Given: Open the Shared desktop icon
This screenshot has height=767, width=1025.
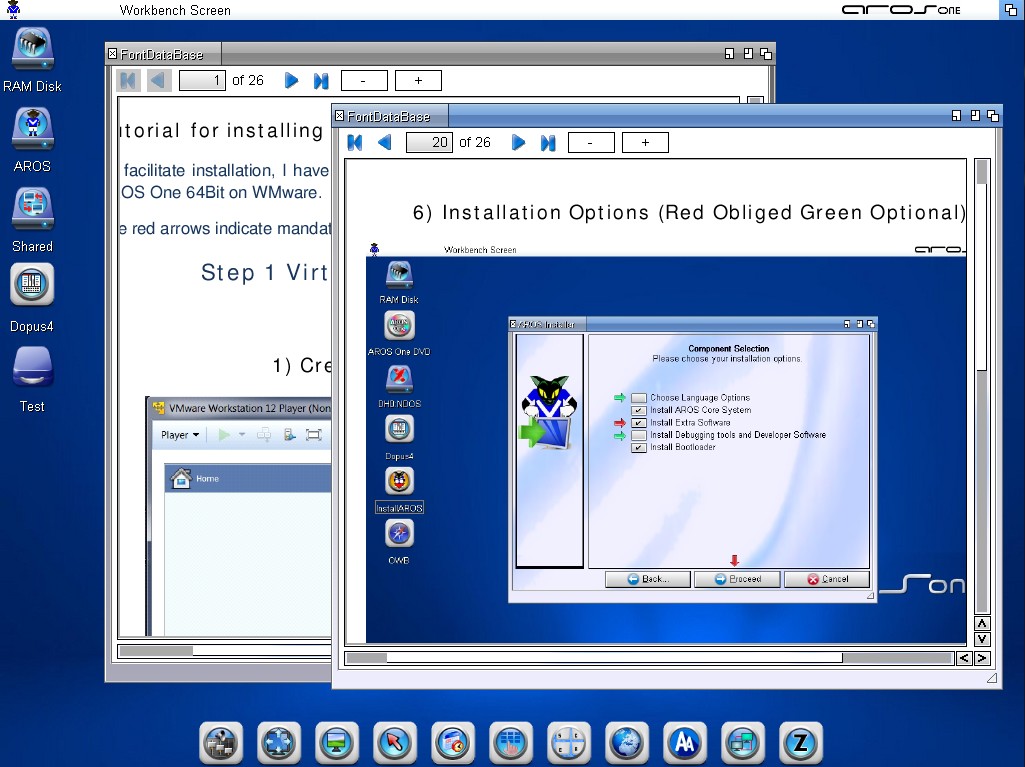Looking at the screenshot, I should pos(32,209).
